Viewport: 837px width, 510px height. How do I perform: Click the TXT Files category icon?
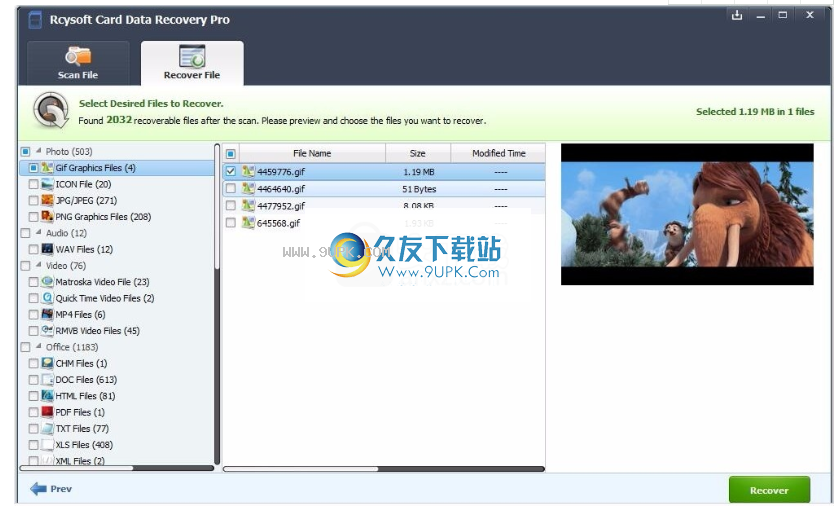[48, 428]
